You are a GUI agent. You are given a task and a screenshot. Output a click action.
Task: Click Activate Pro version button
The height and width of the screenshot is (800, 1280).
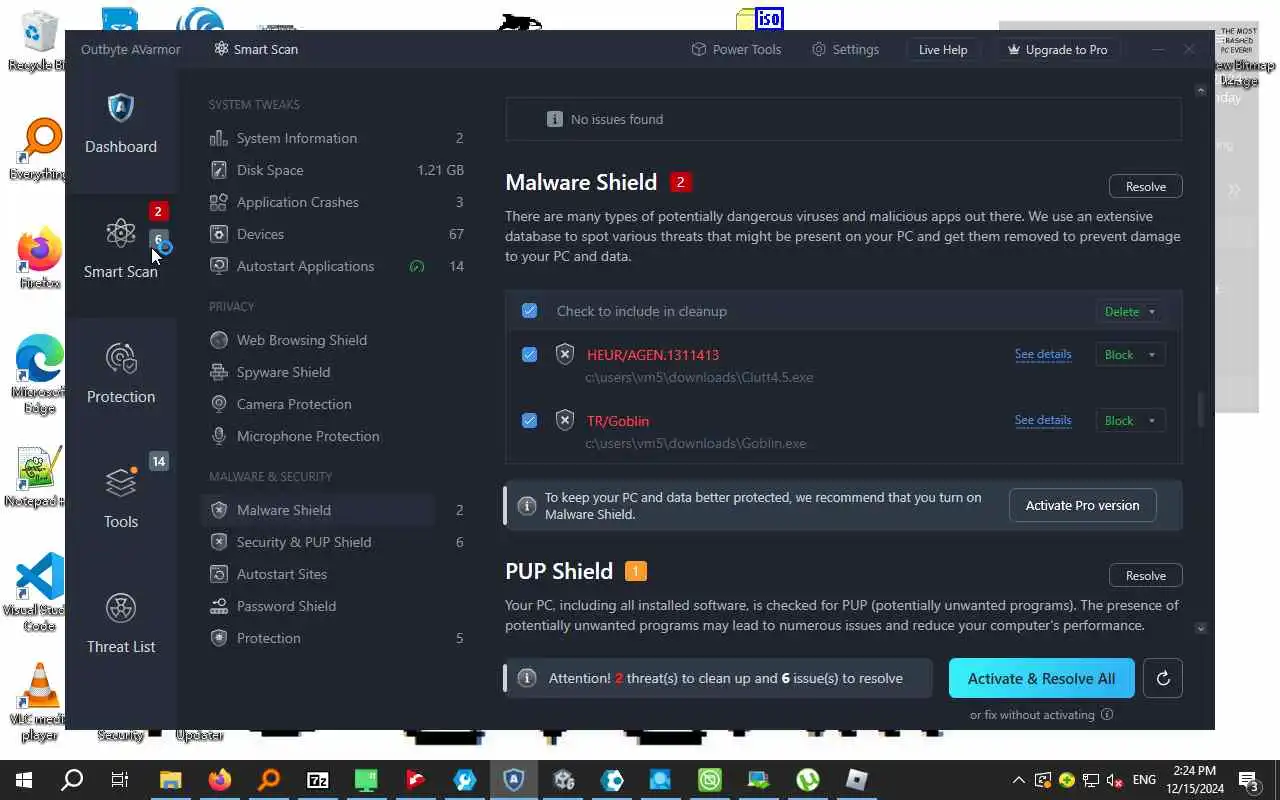pos(1082,505)
